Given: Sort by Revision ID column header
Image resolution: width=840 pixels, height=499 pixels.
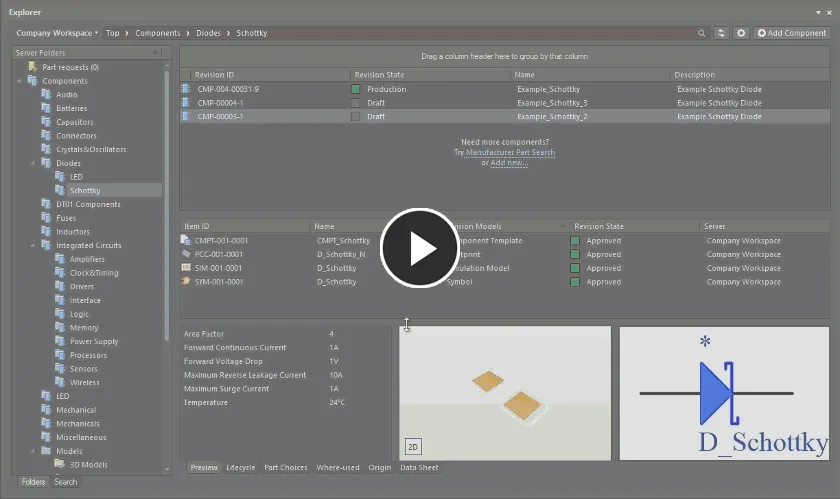Looking at the screenshot, I should coord(214,75).
